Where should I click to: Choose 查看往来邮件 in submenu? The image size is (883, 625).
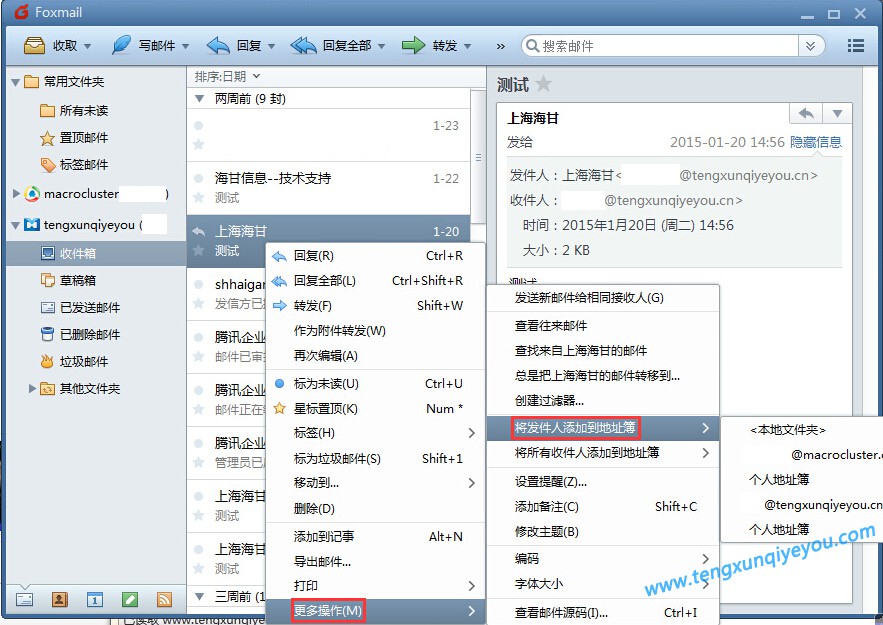tap(603, 325)
